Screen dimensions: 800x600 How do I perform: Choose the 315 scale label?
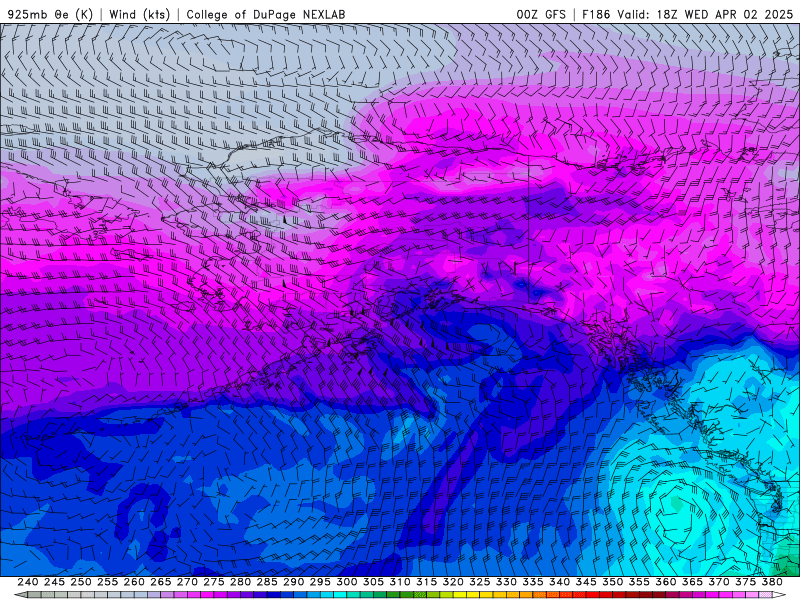[x=427, y=582]
